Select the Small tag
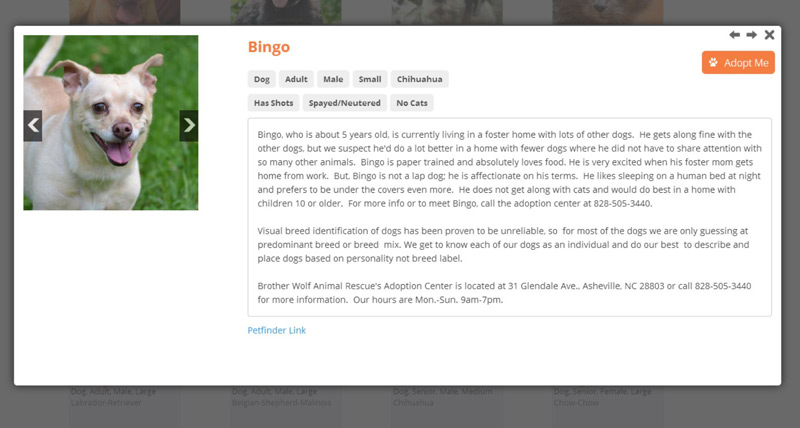Viewport: 800px width, 428px height. [x=370, y=79]
